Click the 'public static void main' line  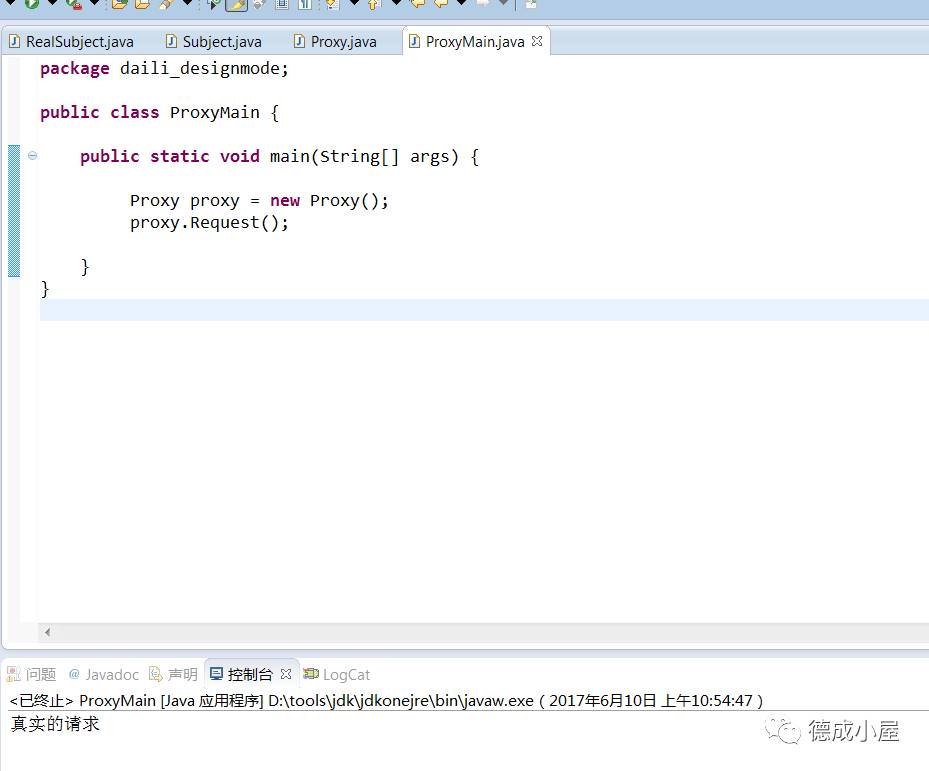tap(279, 156)
